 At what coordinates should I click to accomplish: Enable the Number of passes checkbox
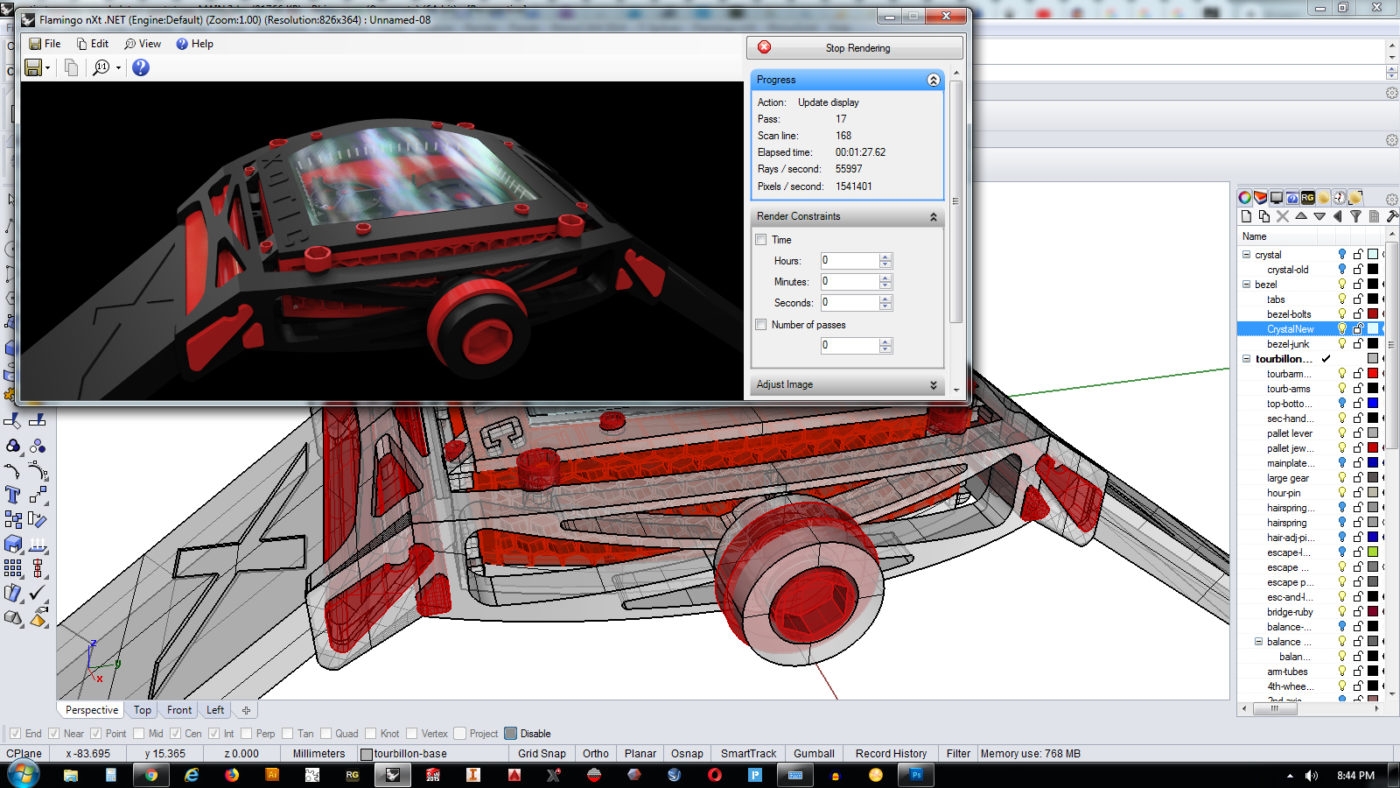tap(761, 325)
